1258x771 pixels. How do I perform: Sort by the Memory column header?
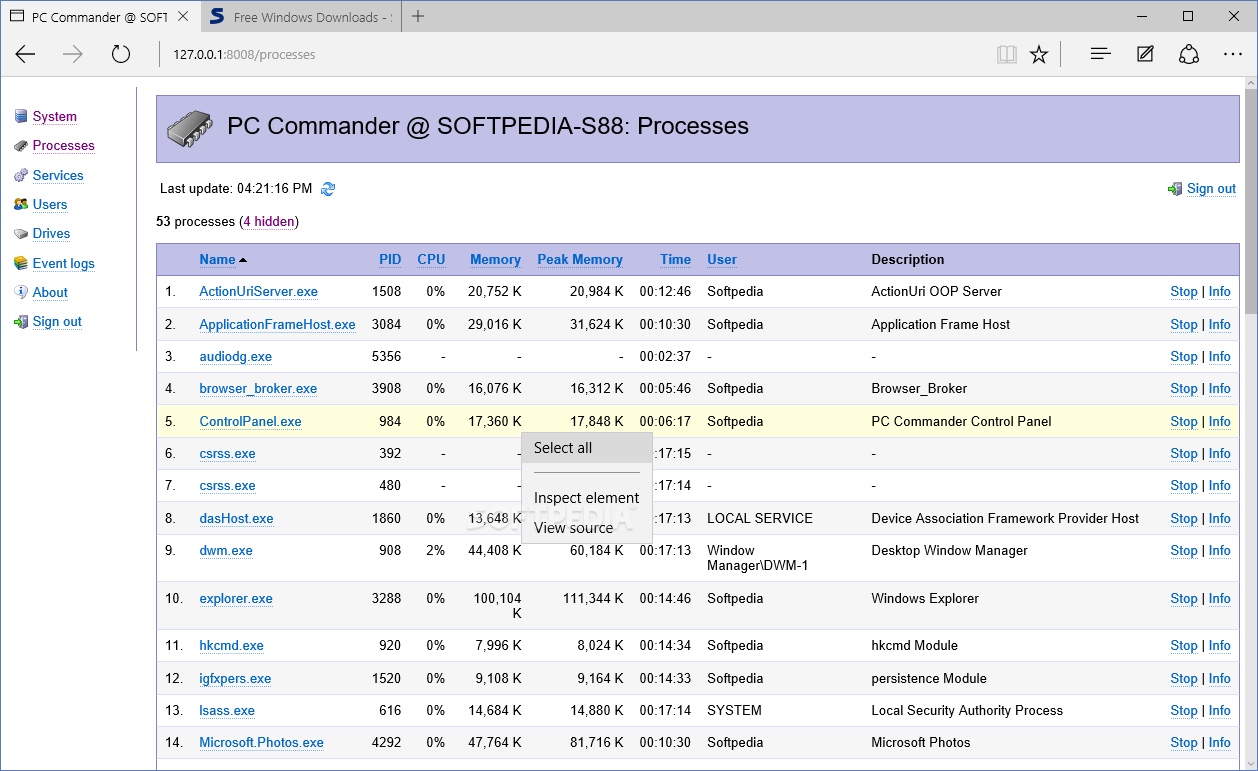tap(495, 259)
